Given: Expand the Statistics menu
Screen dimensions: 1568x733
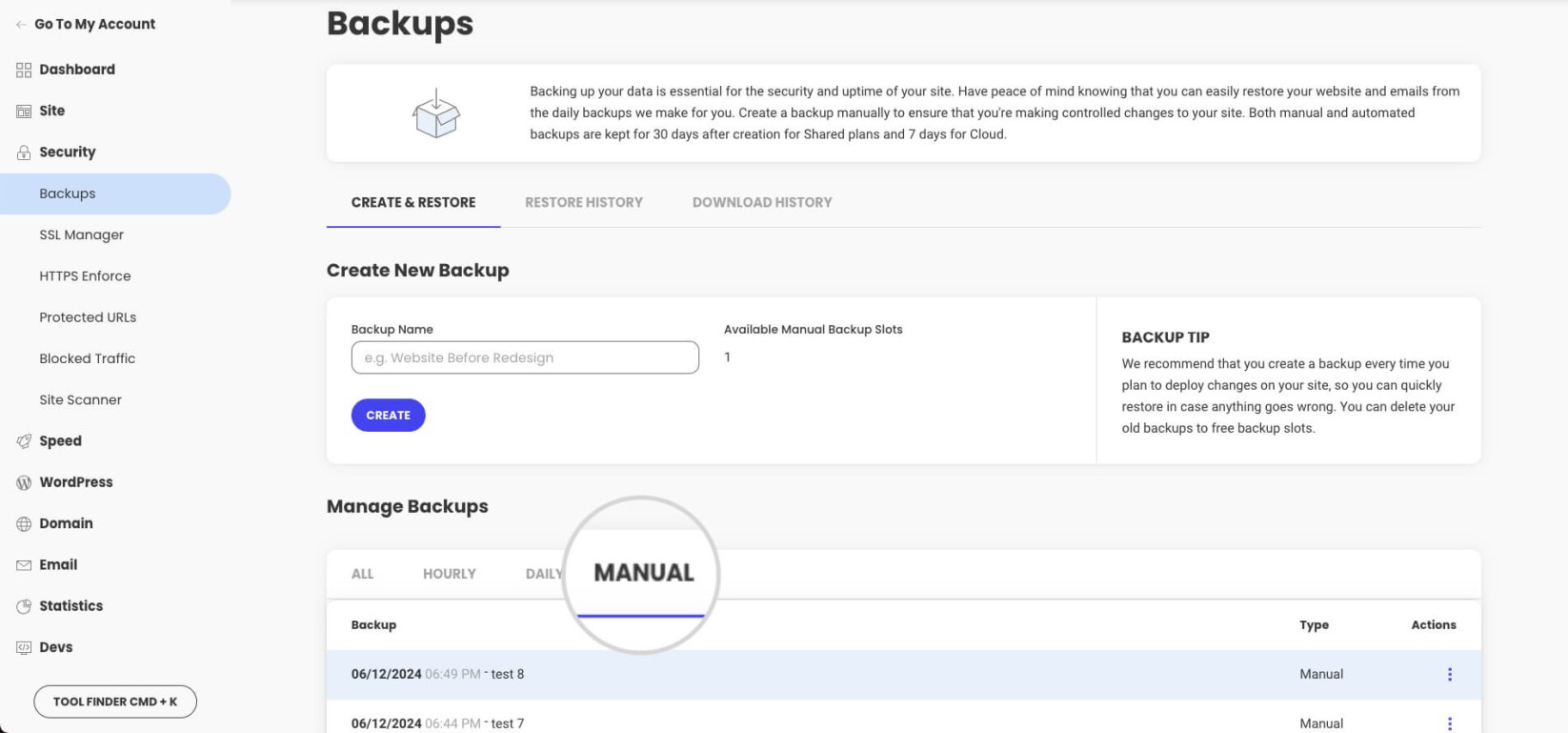Looking at the screenshot, I should [70, 606].
